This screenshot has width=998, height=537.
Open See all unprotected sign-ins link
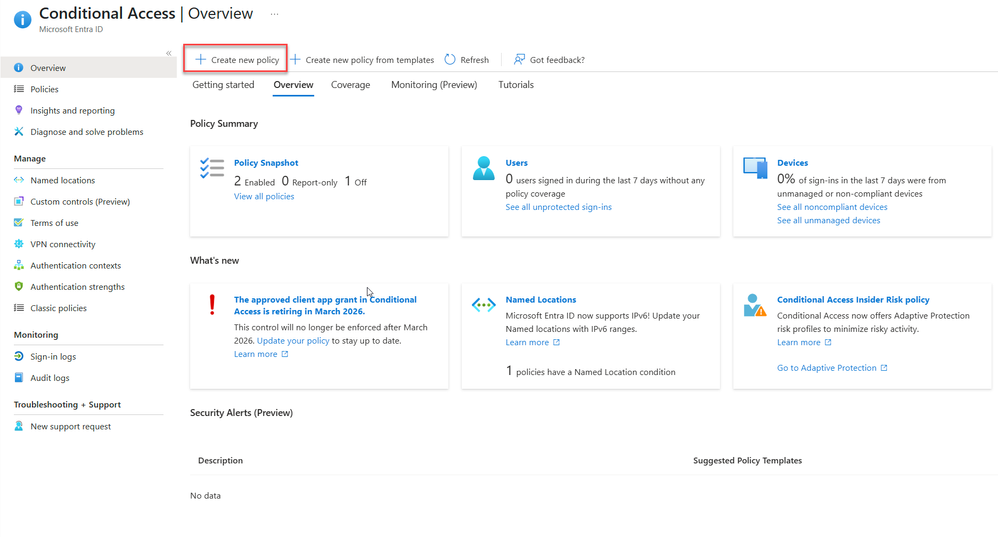[558, 207]
